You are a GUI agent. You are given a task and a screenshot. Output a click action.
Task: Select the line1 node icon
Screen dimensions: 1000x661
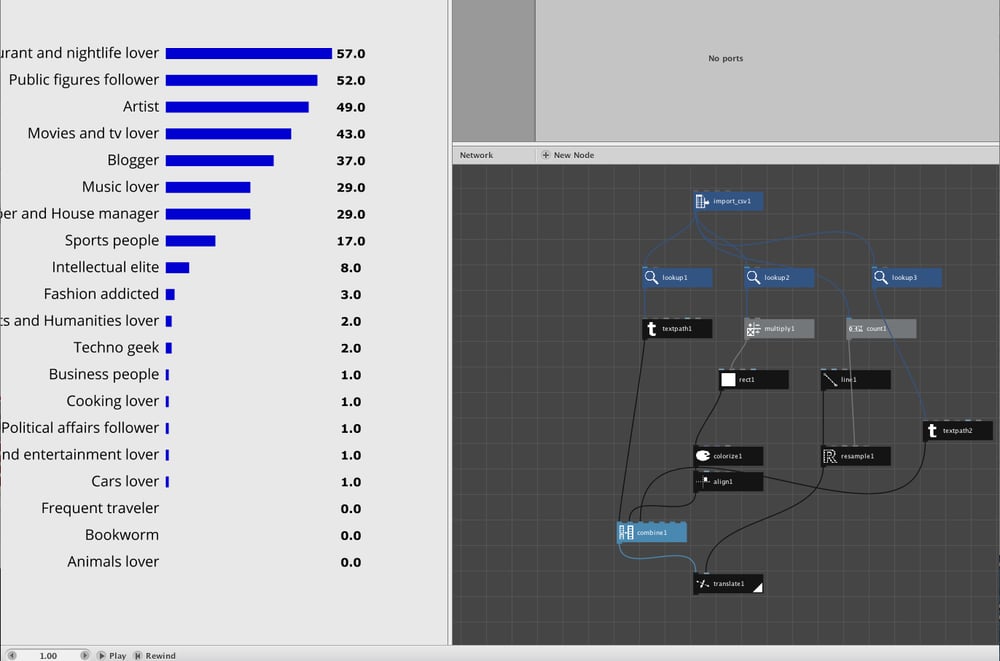(x=830, y=380)
